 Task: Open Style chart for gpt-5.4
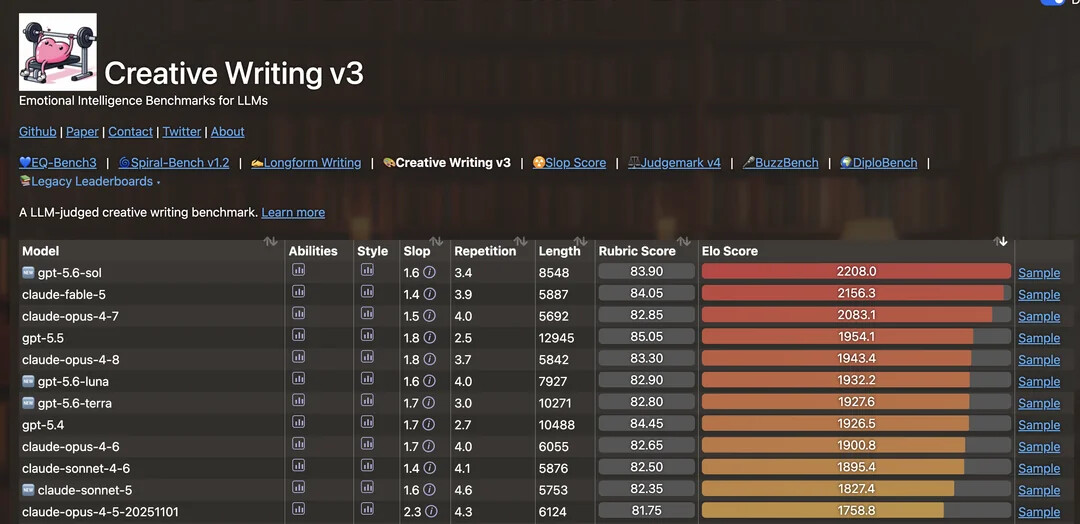pyautogui.click(x=367, y=422)
